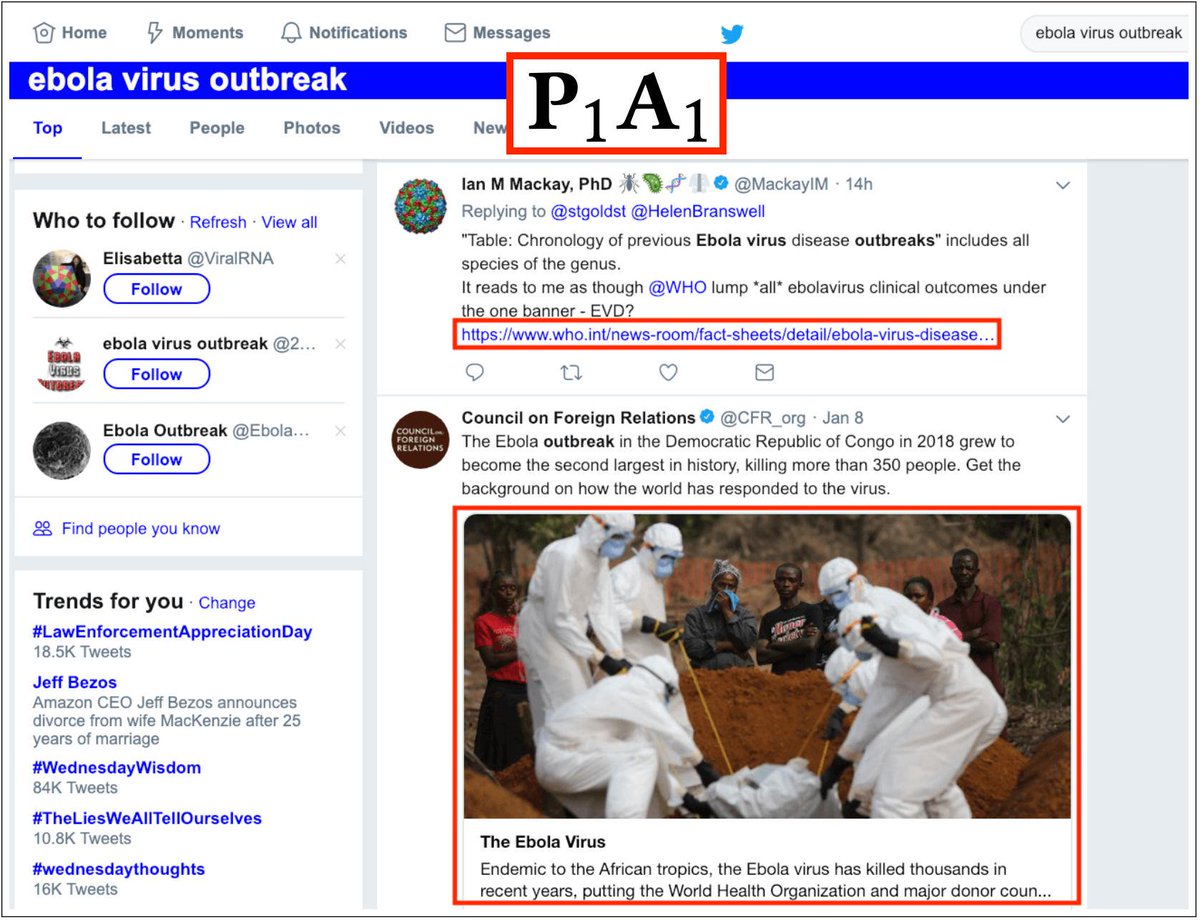Dismiss the Elisabetta follow suggestion
Screen dimensions: 1200x920
(x=340, y=259)
